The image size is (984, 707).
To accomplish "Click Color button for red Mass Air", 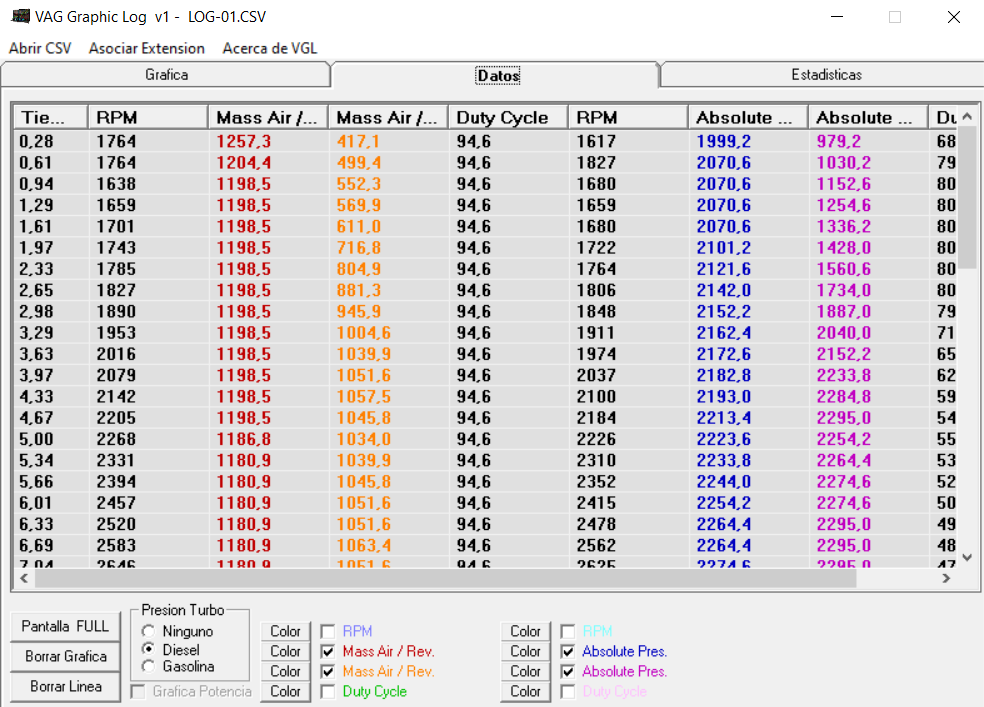I will [x=286, y=651].
